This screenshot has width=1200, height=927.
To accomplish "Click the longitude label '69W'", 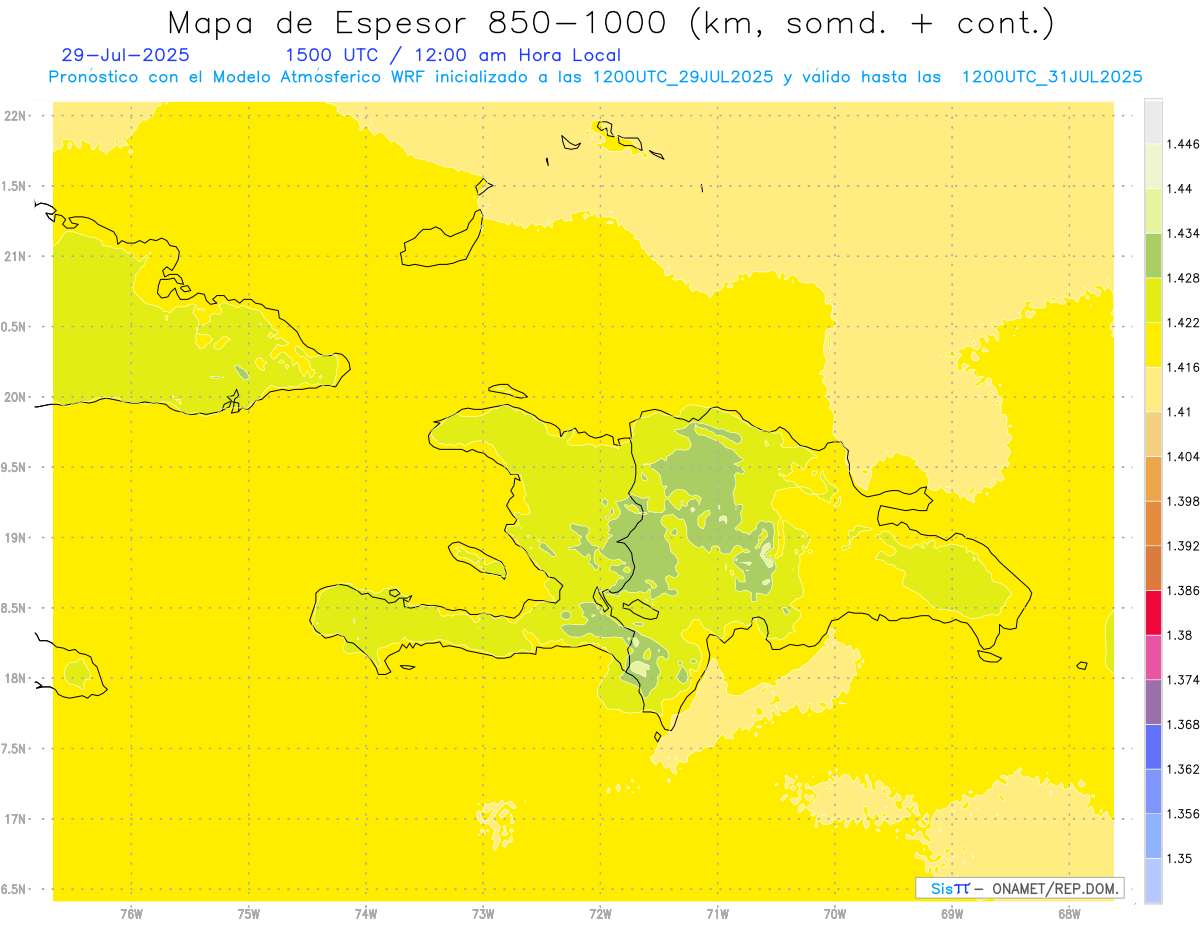I will click(952, 913).
